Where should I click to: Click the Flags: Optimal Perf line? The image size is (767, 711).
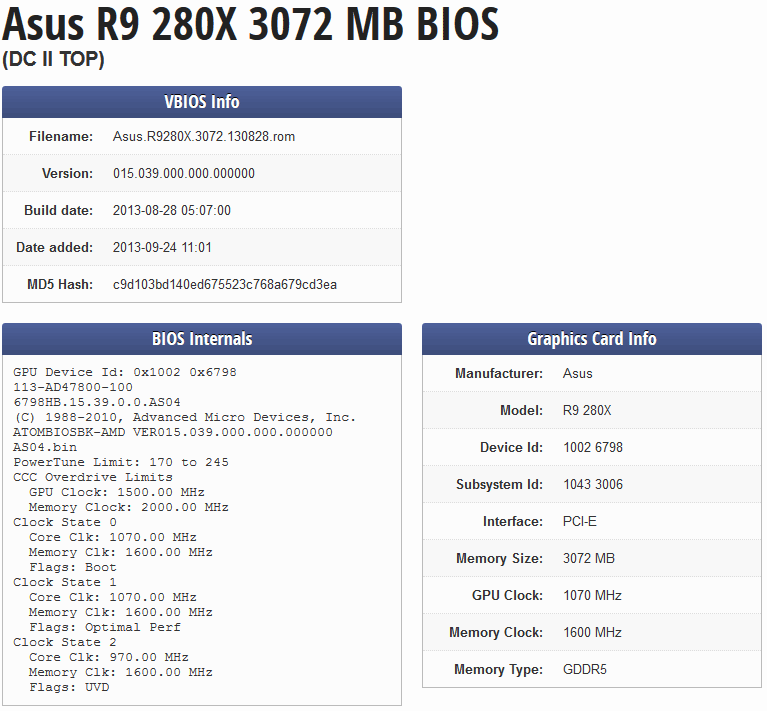[105, 627]
